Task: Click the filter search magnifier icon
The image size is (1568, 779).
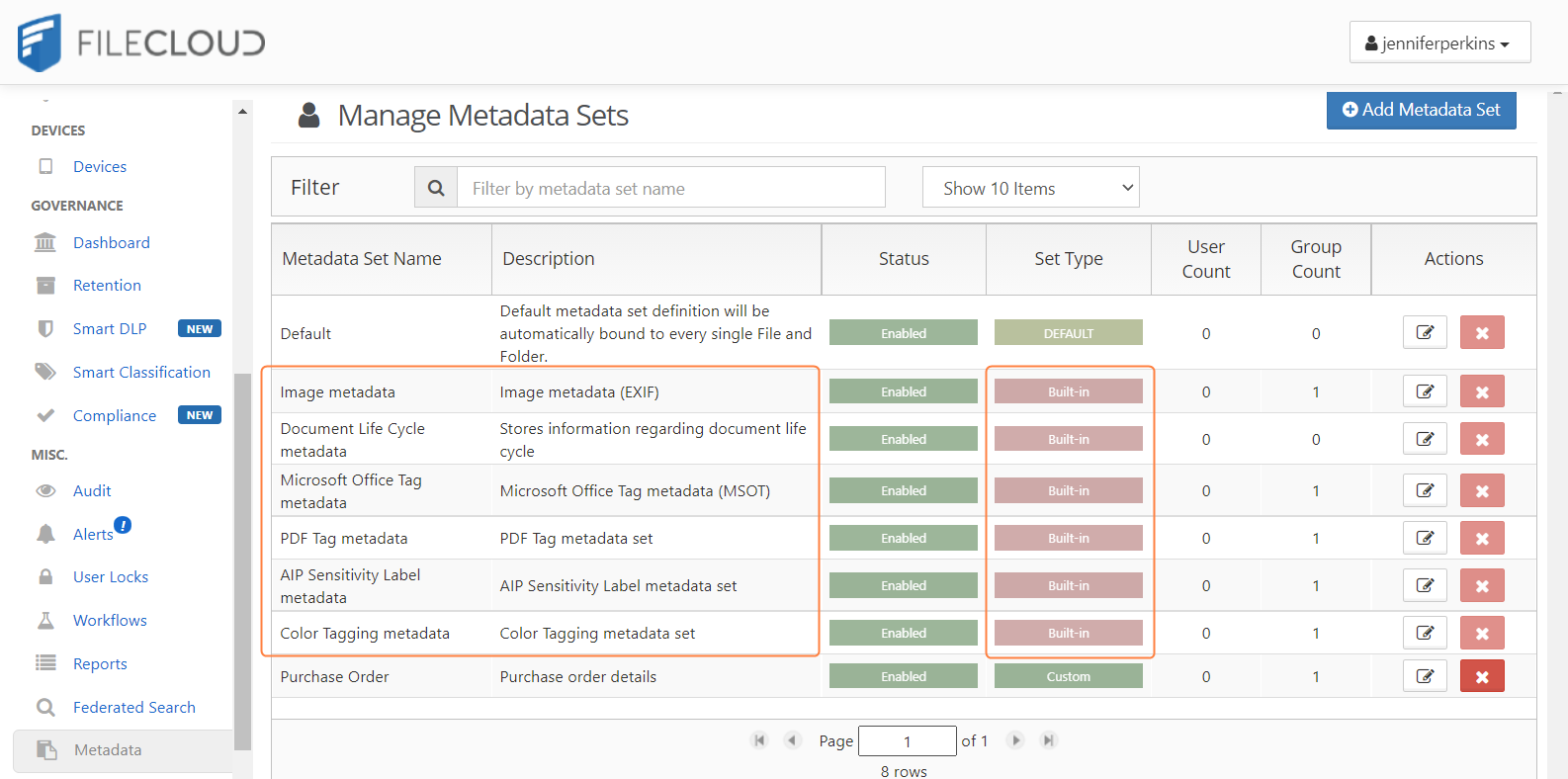Action: point(436,188)
